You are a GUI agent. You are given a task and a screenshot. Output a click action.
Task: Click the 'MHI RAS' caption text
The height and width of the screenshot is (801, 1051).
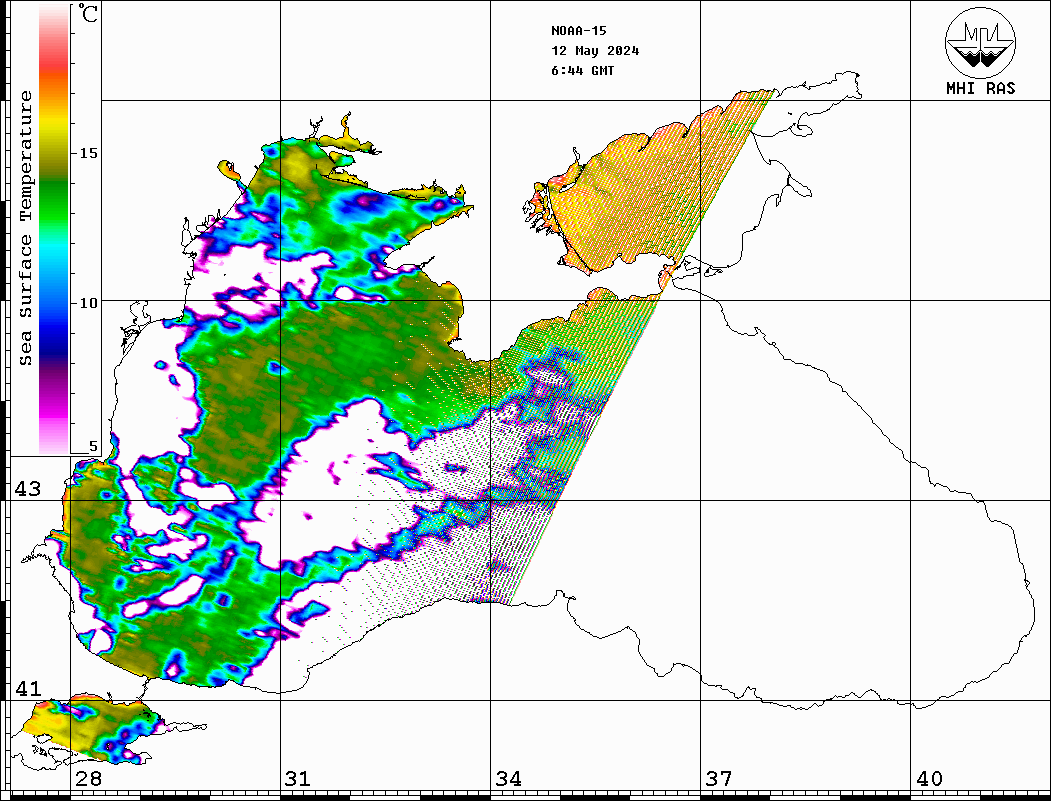[x=981, y=88]
